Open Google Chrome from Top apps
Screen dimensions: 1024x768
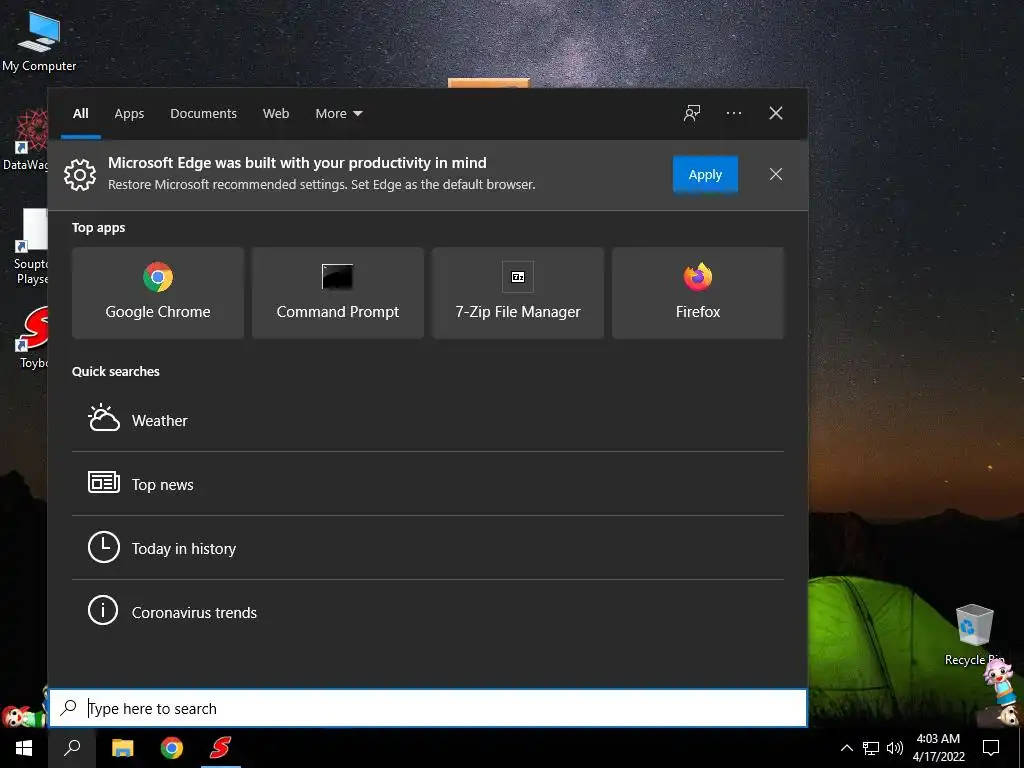pos(158,293)
